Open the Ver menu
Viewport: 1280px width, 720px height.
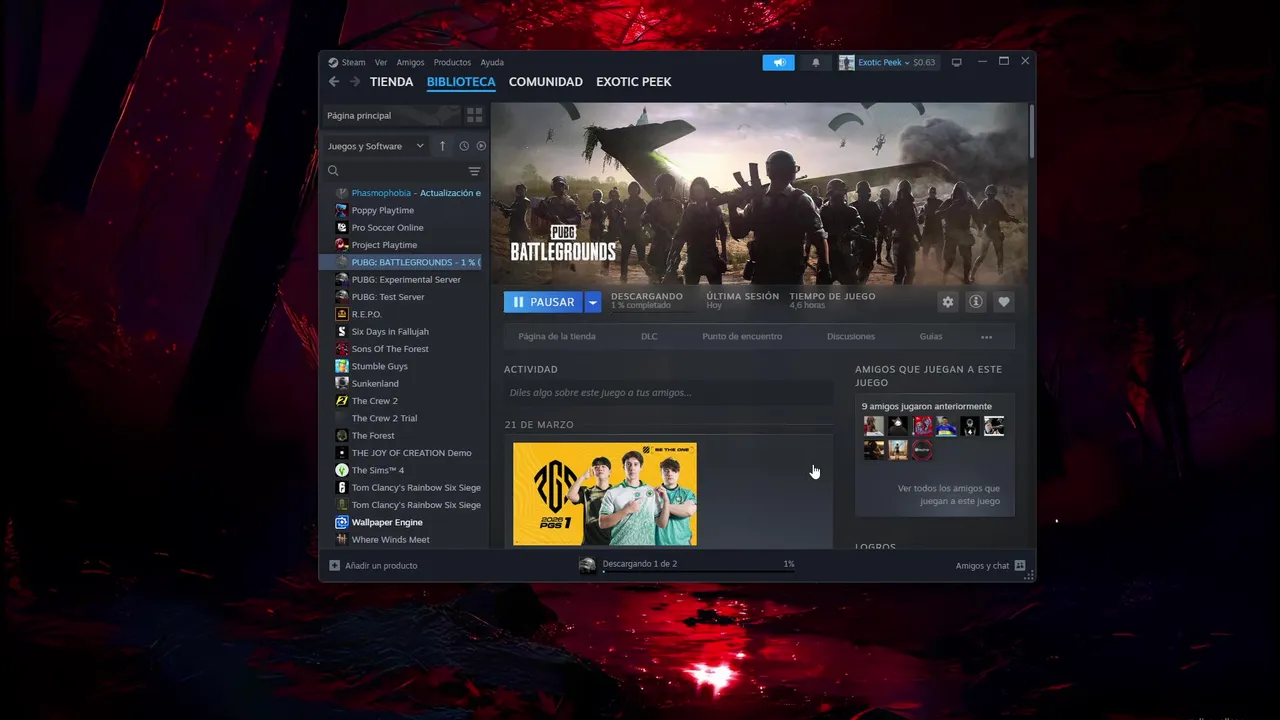(x=381, y=62)
